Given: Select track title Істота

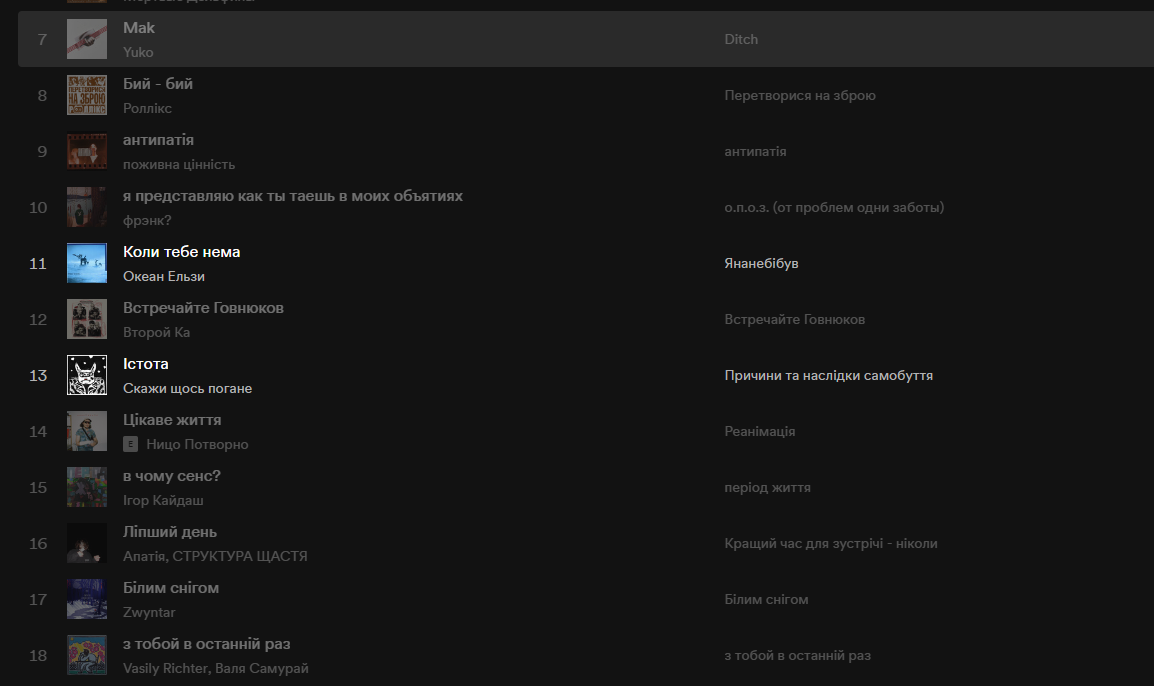Looking at the screenshot, I should coord(146,364).
